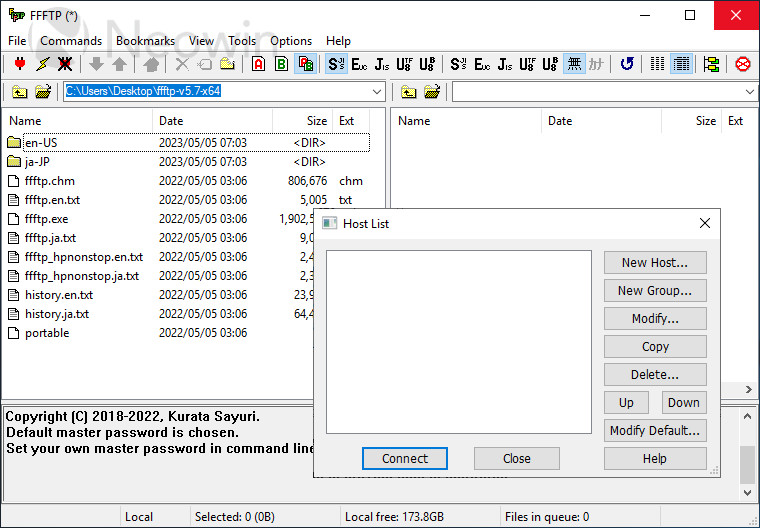
Task: Go up one folder in local pane
Action: [19, 92]
